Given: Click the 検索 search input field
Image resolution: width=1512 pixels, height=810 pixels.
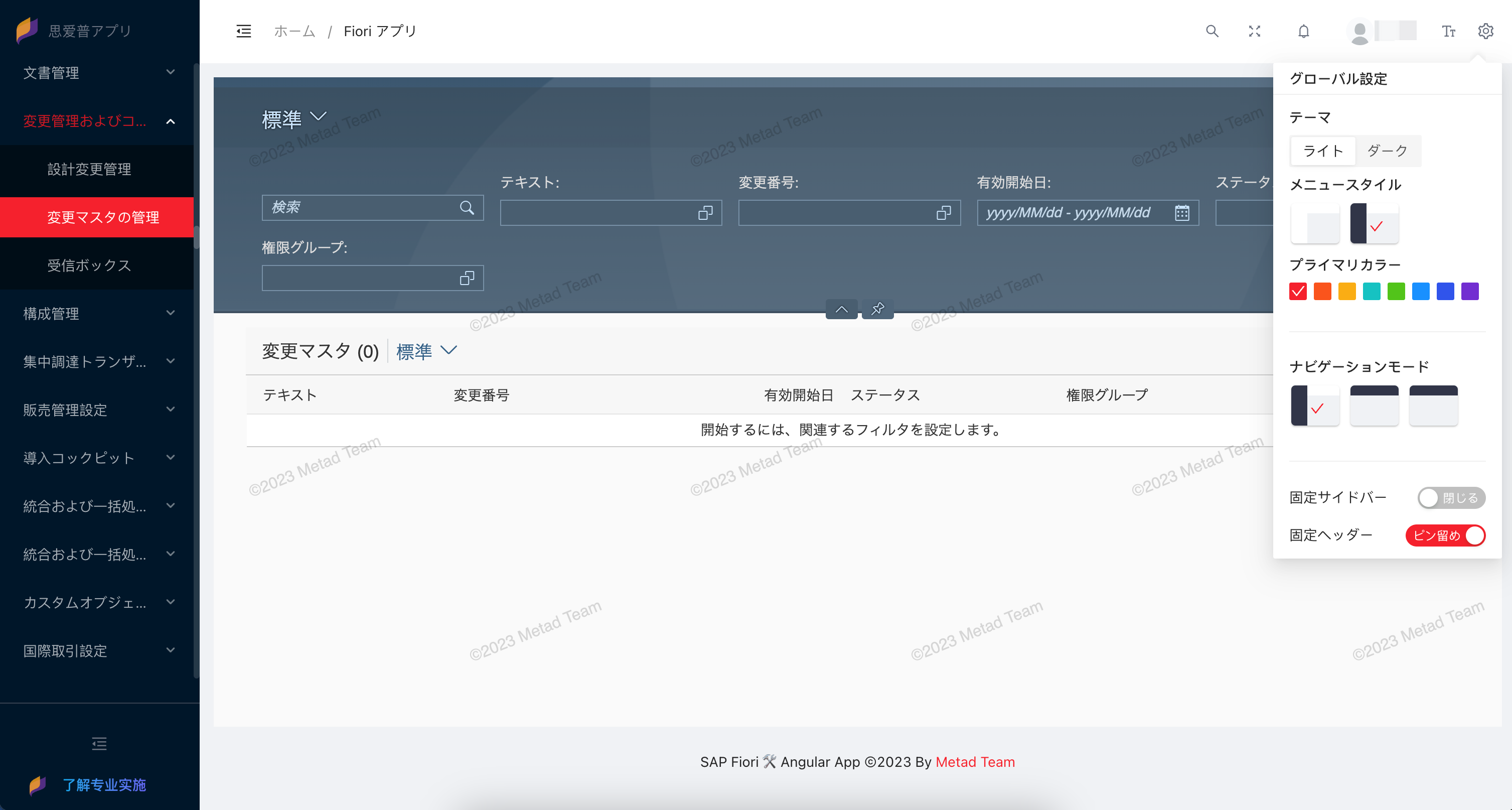Looking at the screenshot, I should pos(361,207).
